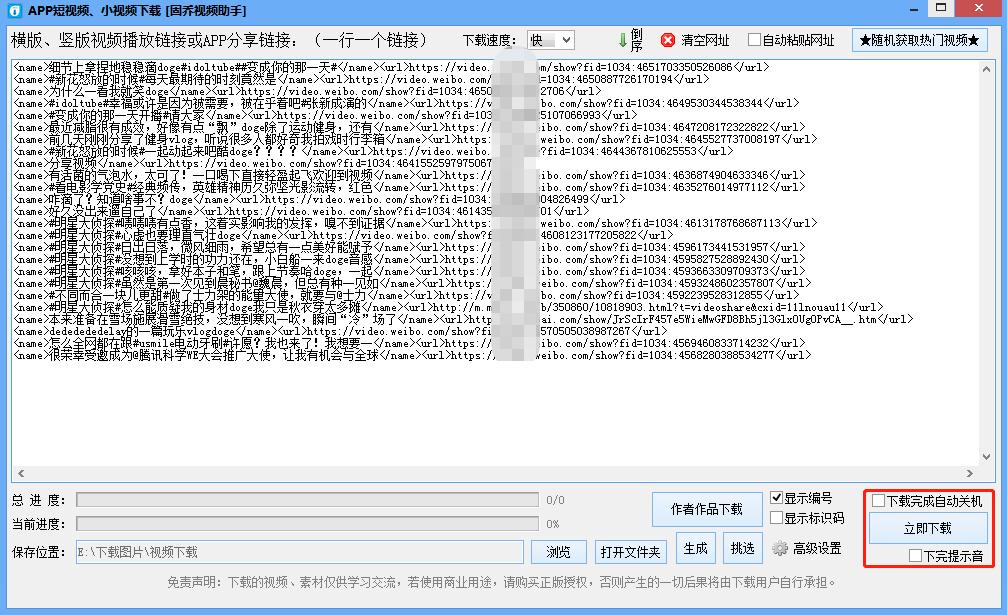Click the line starting #分享视频
1007x615 pixels.
tap(252, 163)
